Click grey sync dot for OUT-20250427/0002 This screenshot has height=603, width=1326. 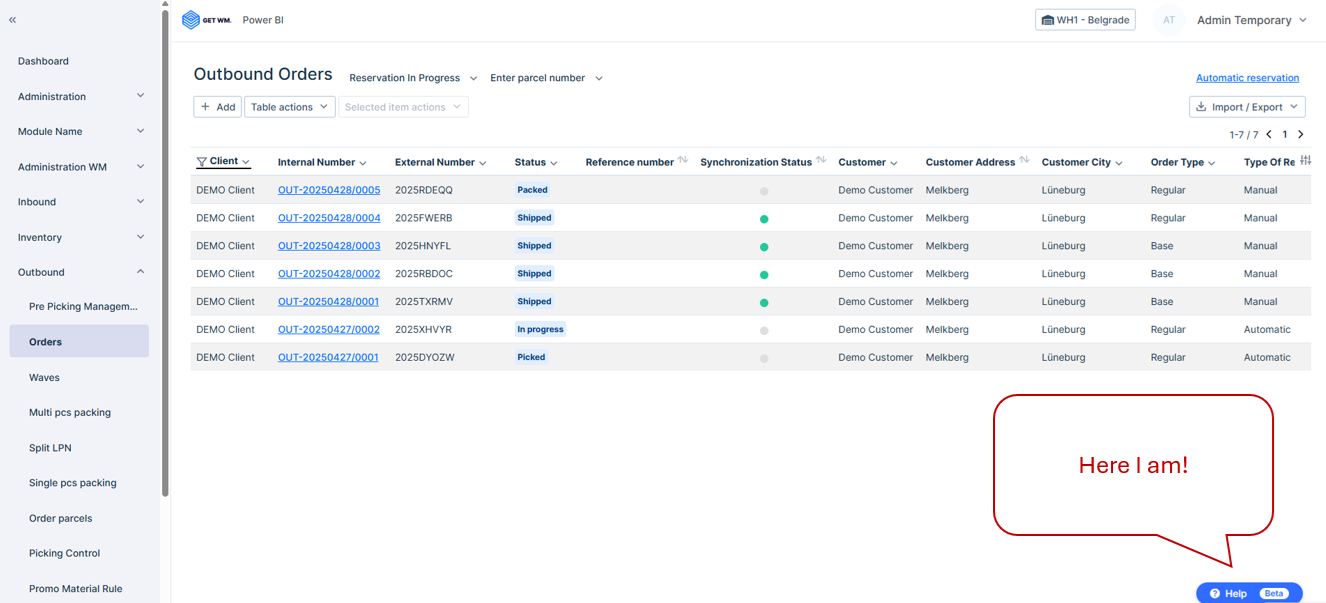click(x=764, y=330)
